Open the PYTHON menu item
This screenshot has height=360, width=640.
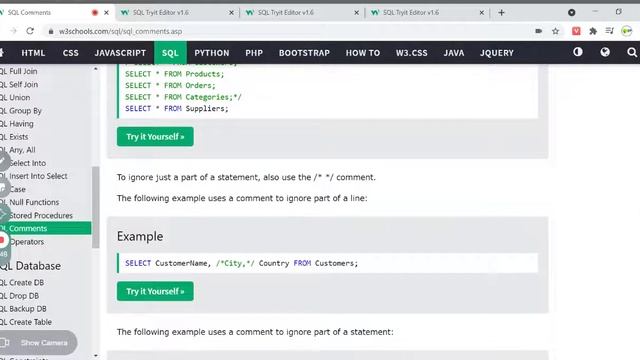212,53
